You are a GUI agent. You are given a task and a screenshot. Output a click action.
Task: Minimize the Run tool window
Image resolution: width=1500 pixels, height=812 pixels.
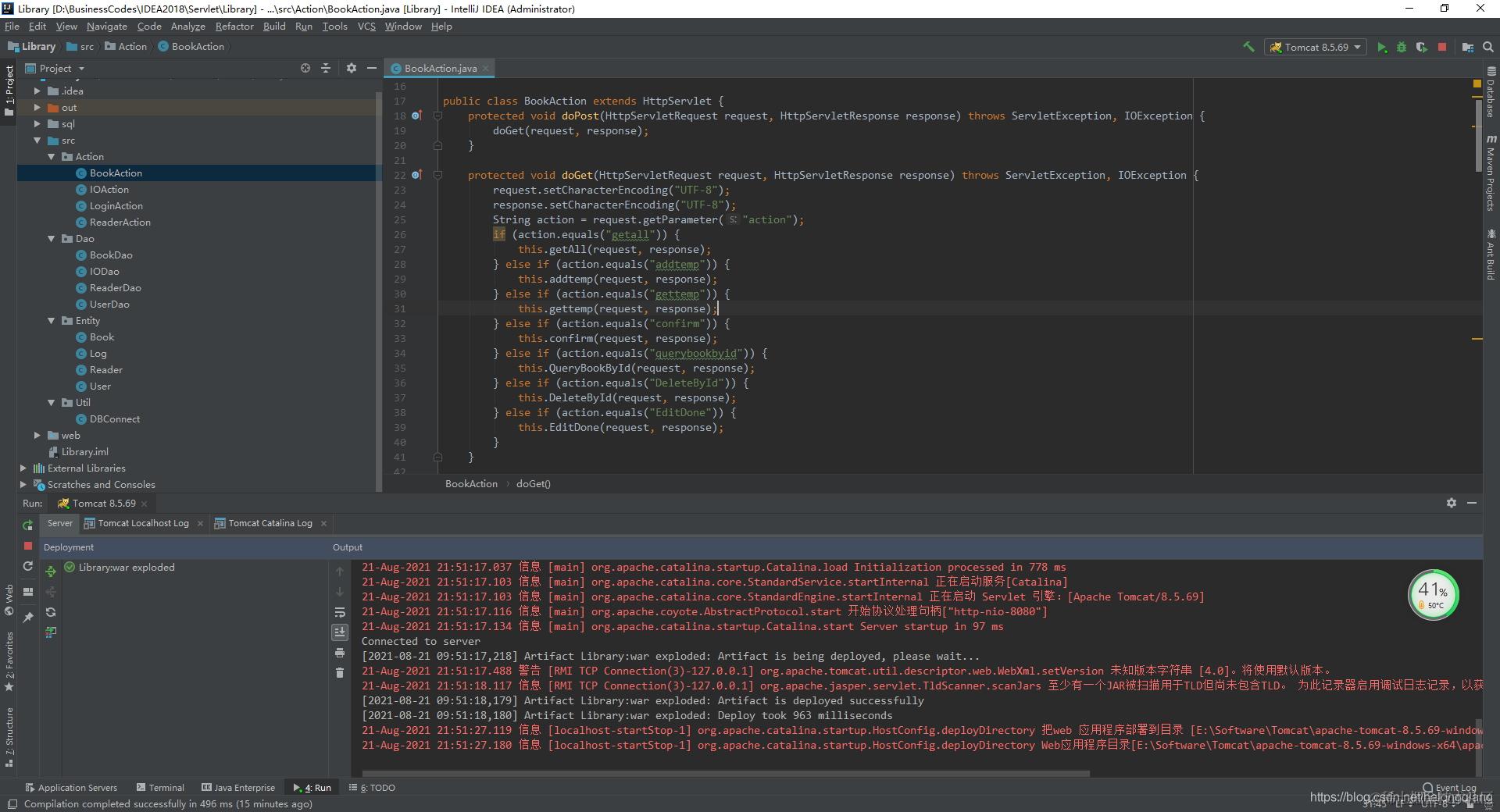(x=1472, y=503)
